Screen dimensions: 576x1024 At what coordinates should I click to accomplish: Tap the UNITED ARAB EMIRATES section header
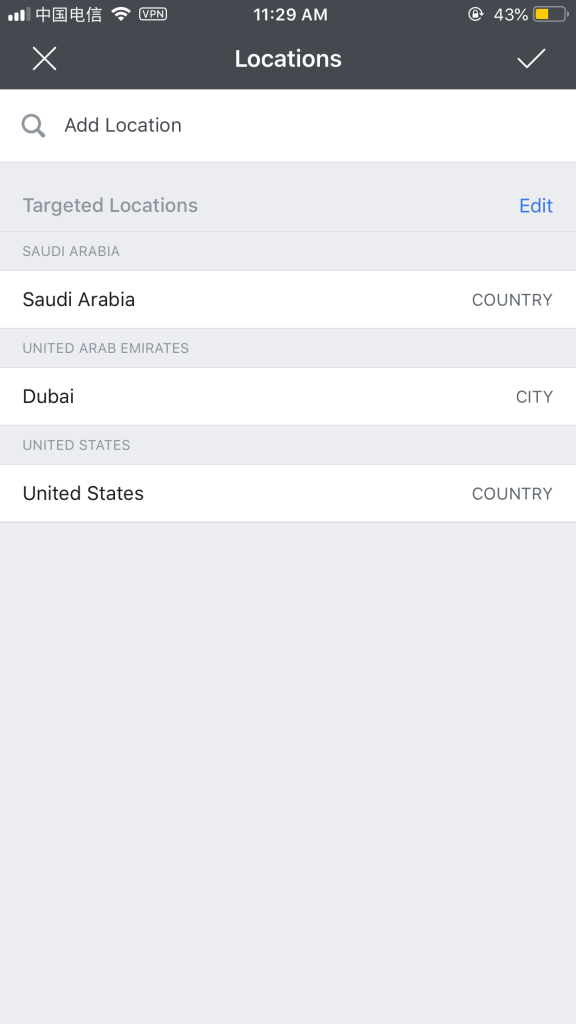click(106, 348)
